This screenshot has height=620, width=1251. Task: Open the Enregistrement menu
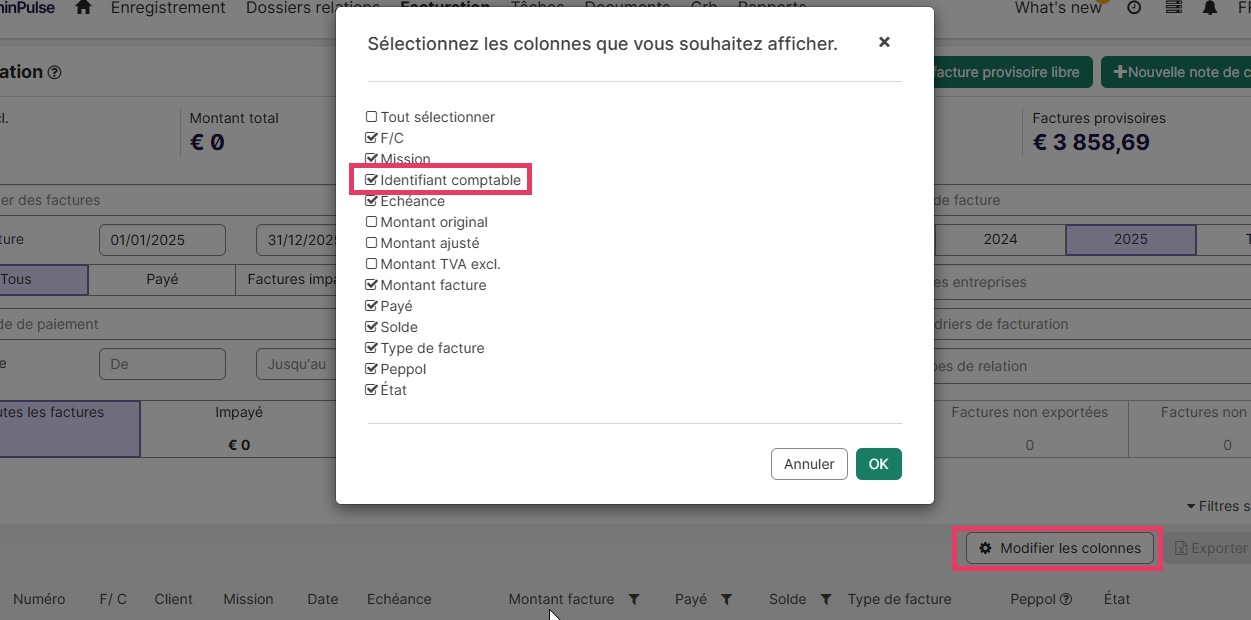168,8
